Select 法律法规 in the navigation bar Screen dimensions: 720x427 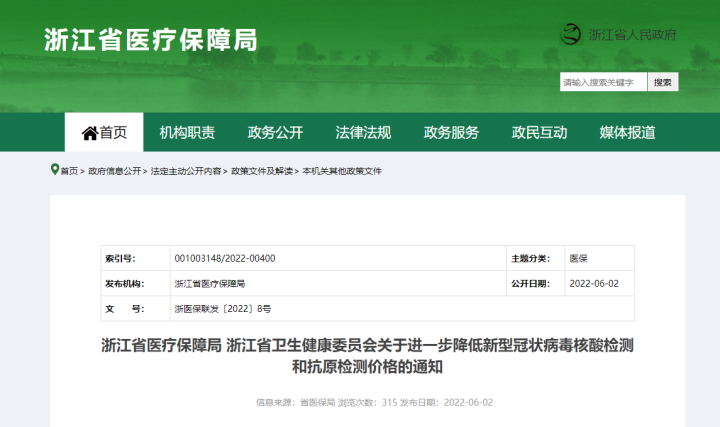click(363, 133)
